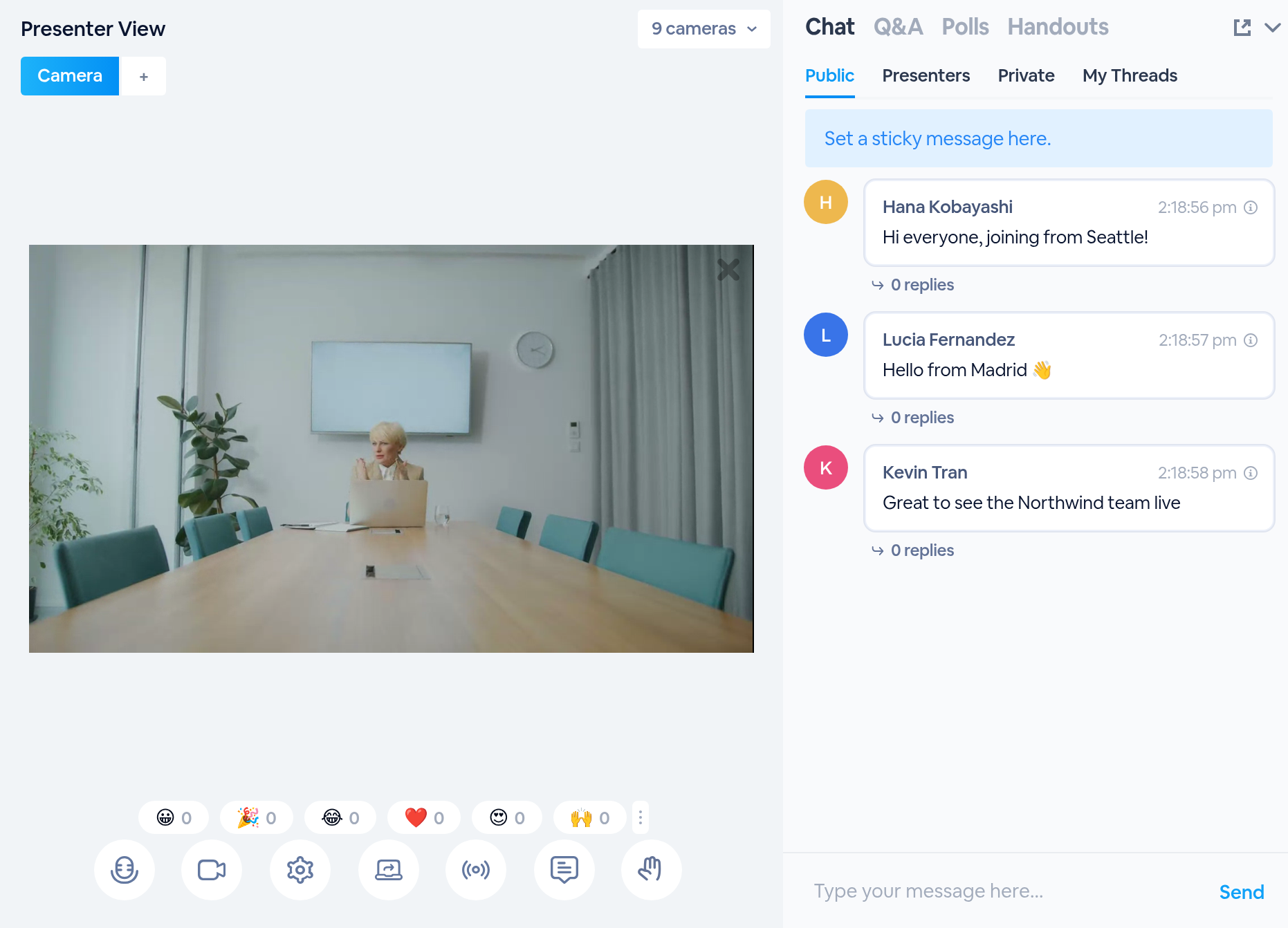Toggle the raise hand button

[x=651, y=870]
